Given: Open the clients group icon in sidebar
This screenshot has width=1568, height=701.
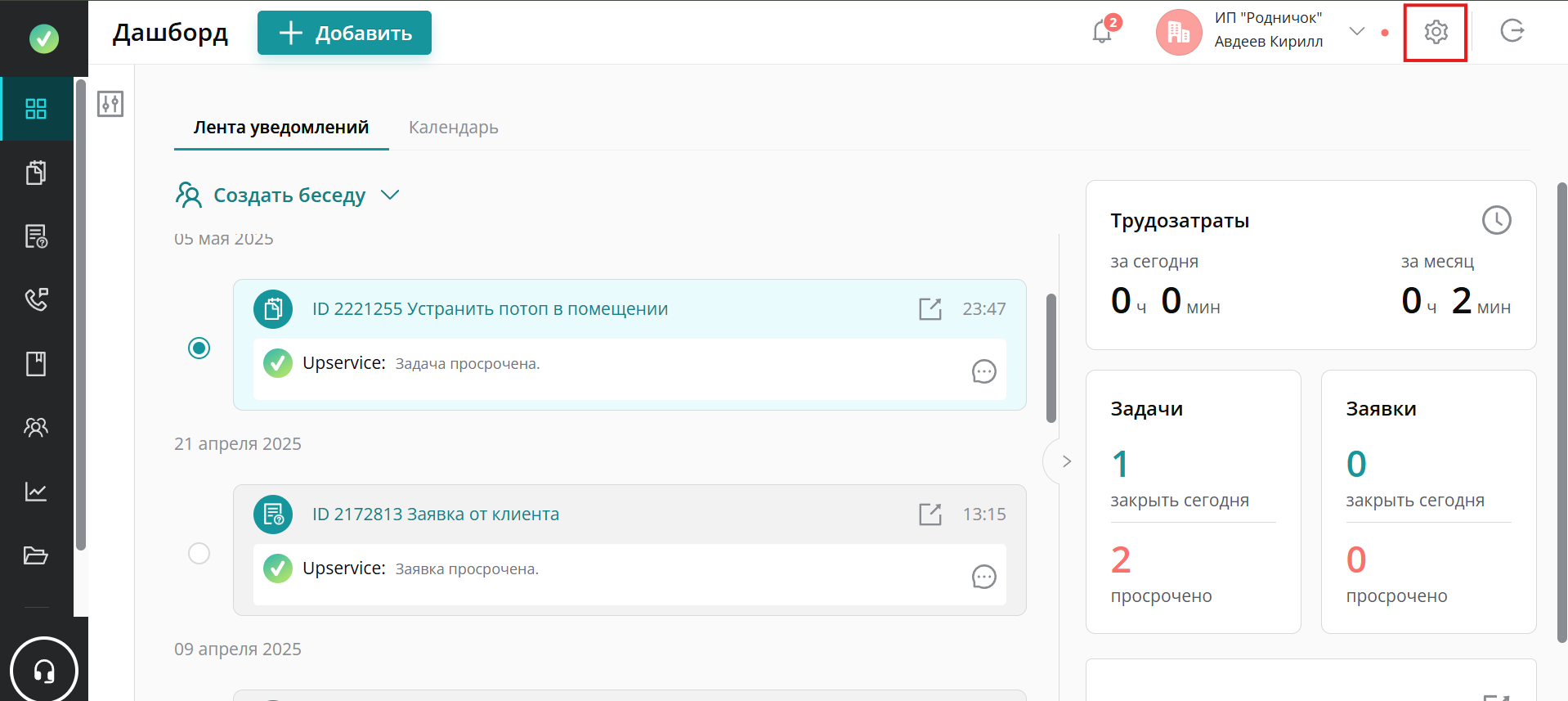Looking at the screenshot, I should (36, 427).
